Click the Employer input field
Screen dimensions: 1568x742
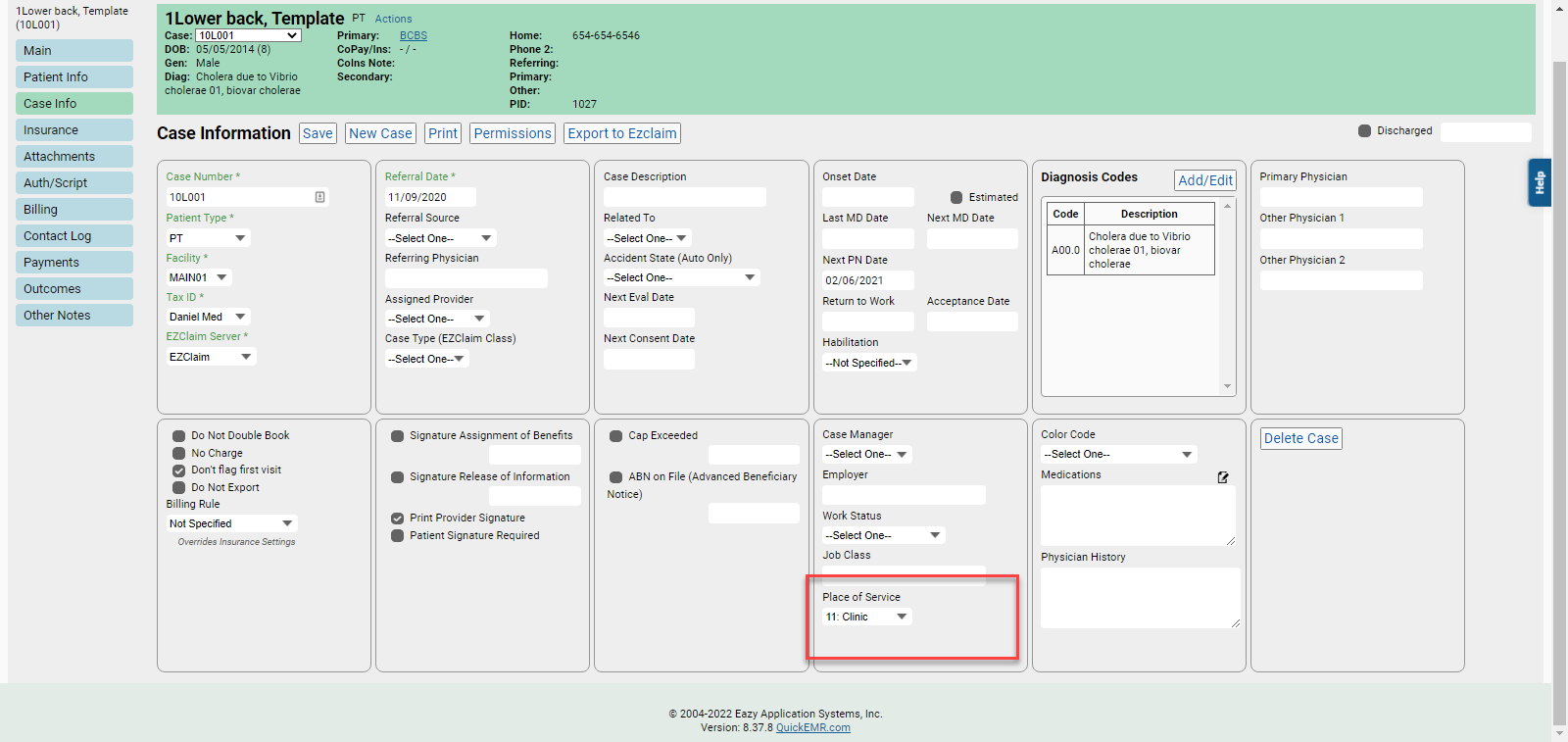(904, 495)
